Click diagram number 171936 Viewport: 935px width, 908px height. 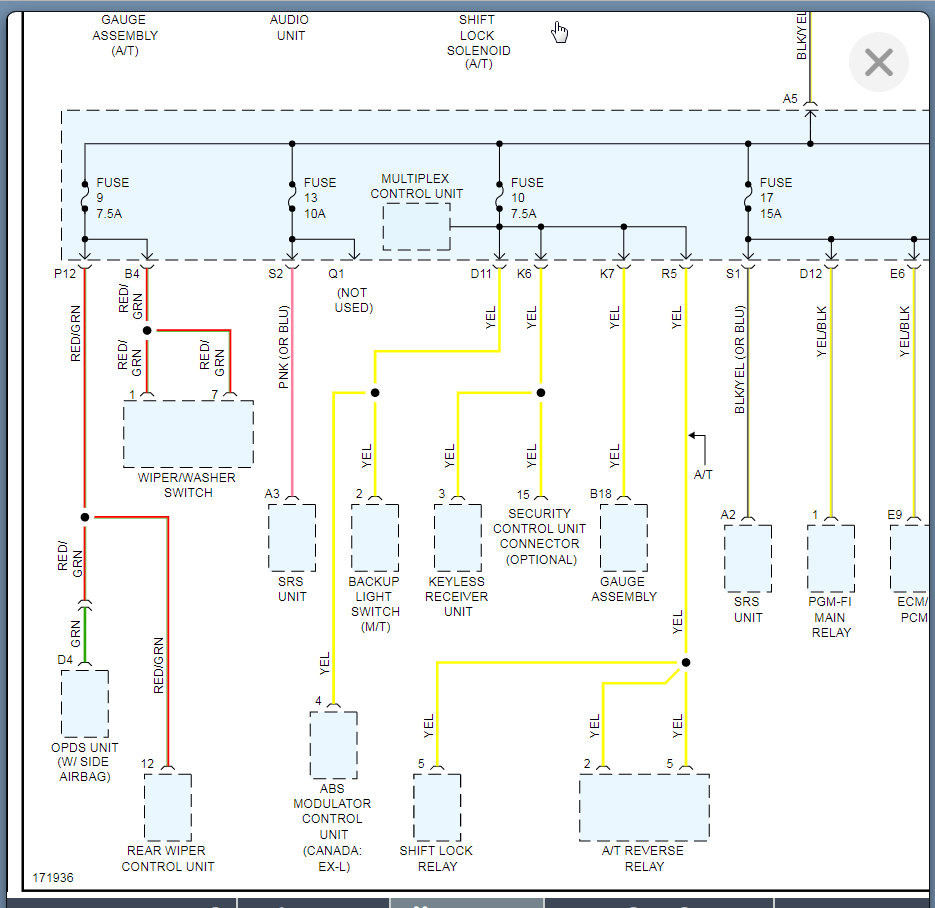coord(52,878)
